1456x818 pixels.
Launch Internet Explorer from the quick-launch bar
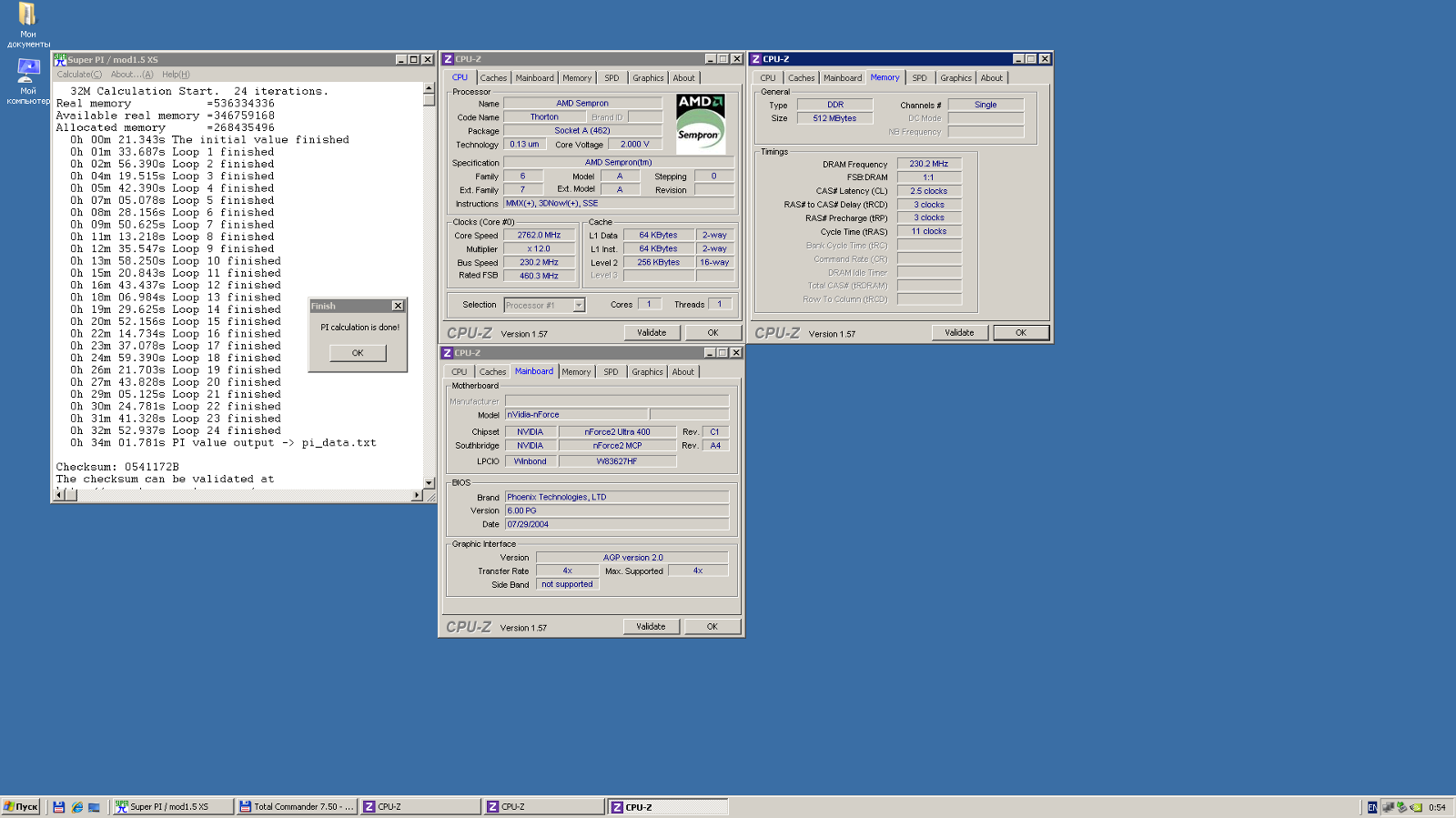pos(76,807)
